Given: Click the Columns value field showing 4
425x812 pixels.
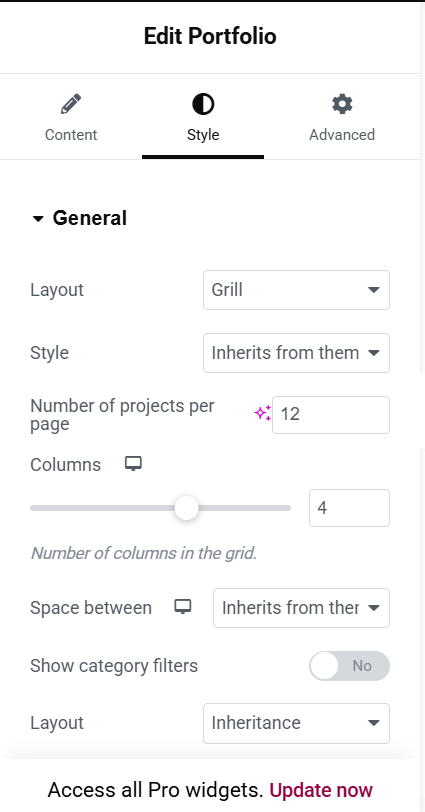Looking at the screenshot, I should pyautogui.click(x=349, y=508).
